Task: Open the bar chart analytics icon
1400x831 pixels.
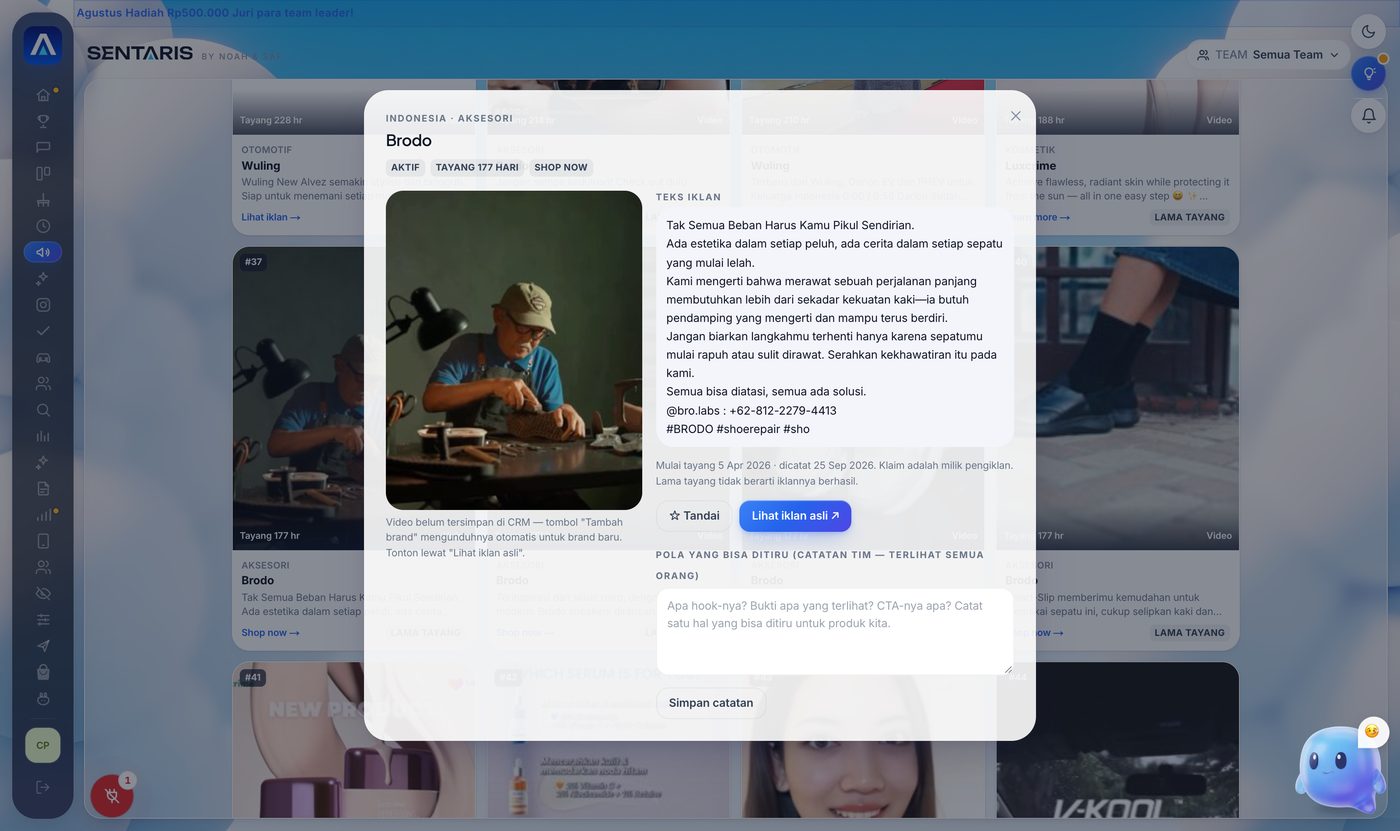Action: pyautogui.click(x=43, y=436)
